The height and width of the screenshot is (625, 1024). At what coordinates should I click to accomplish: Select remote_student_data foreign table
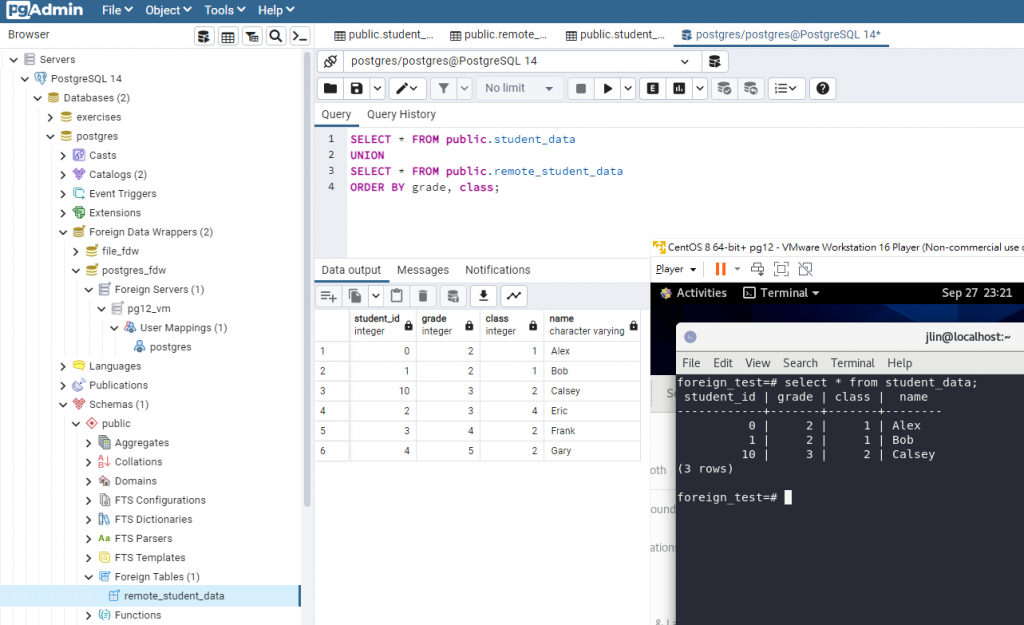pyautogui.click(x=174, y=596)
